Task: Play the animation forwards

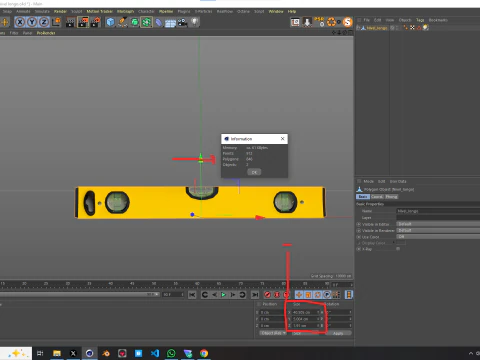Action: (x=224, y=295)
